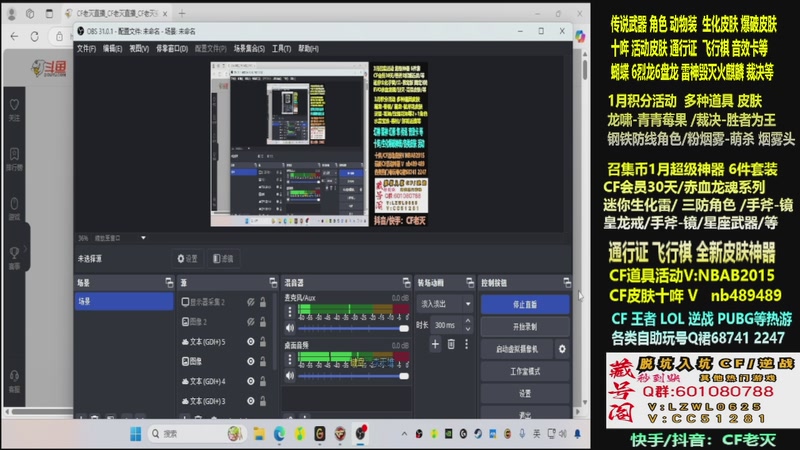
Task: Lock the 文本 (GDI+) 3 source
Action: pyautogui.click(x=263, y=401)
